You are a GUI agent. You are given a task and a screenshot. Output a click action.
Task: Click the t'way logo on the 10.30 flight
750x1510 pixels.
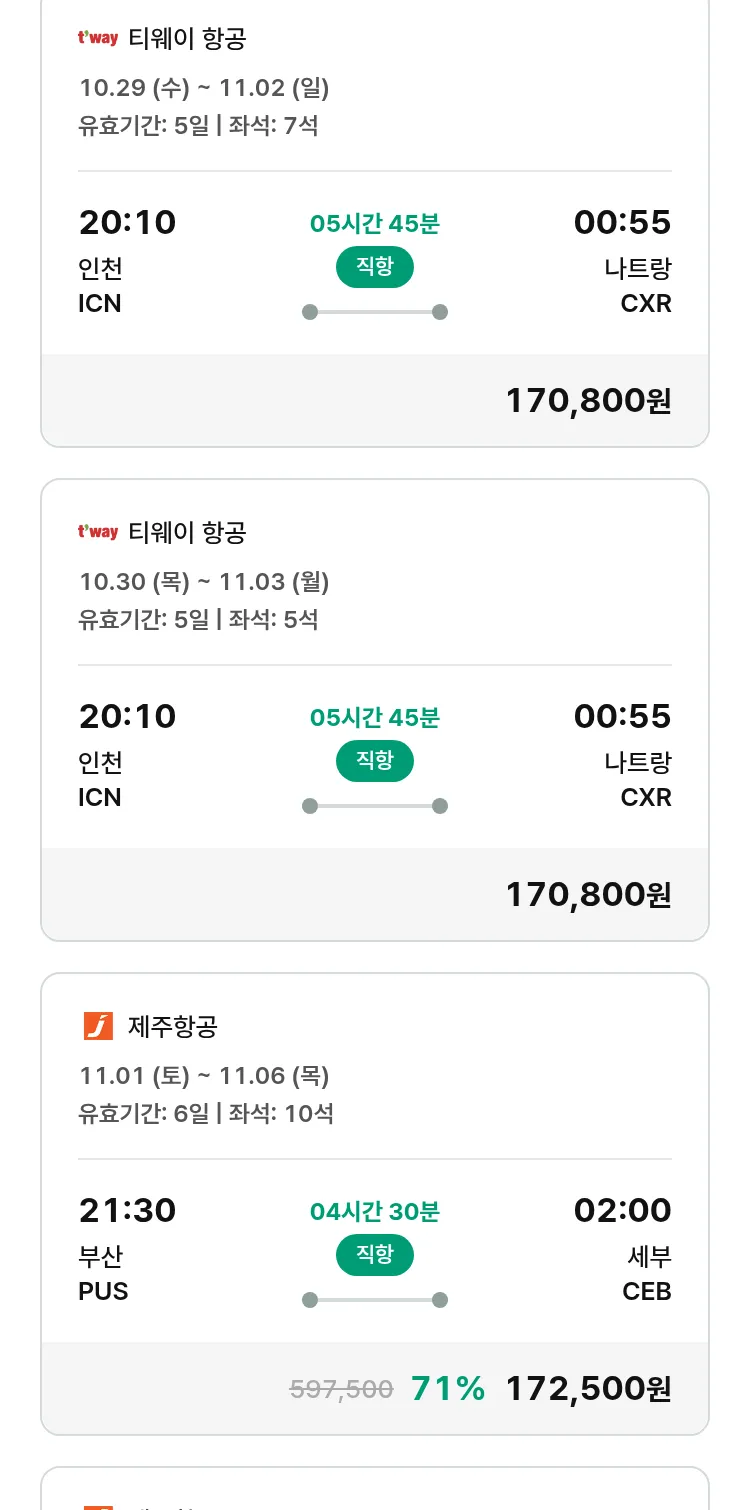pos(98,532)
